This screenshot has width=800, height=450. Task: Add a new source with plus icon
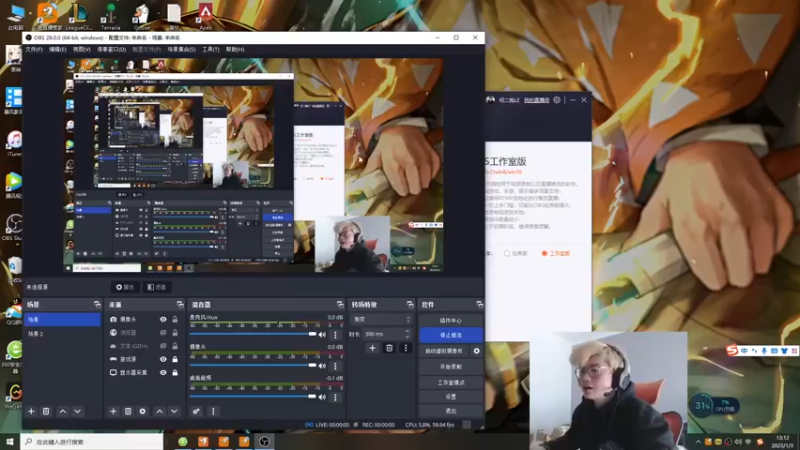(113, 411)
